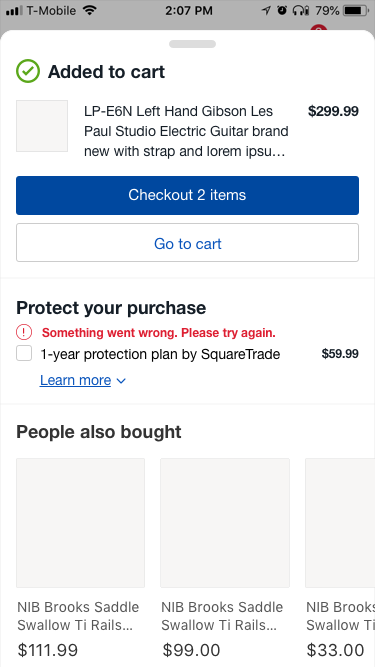Screen dimensions: 375x667
Task: Tap the battery icon in status bar
Action: click(x=356, y=10)
